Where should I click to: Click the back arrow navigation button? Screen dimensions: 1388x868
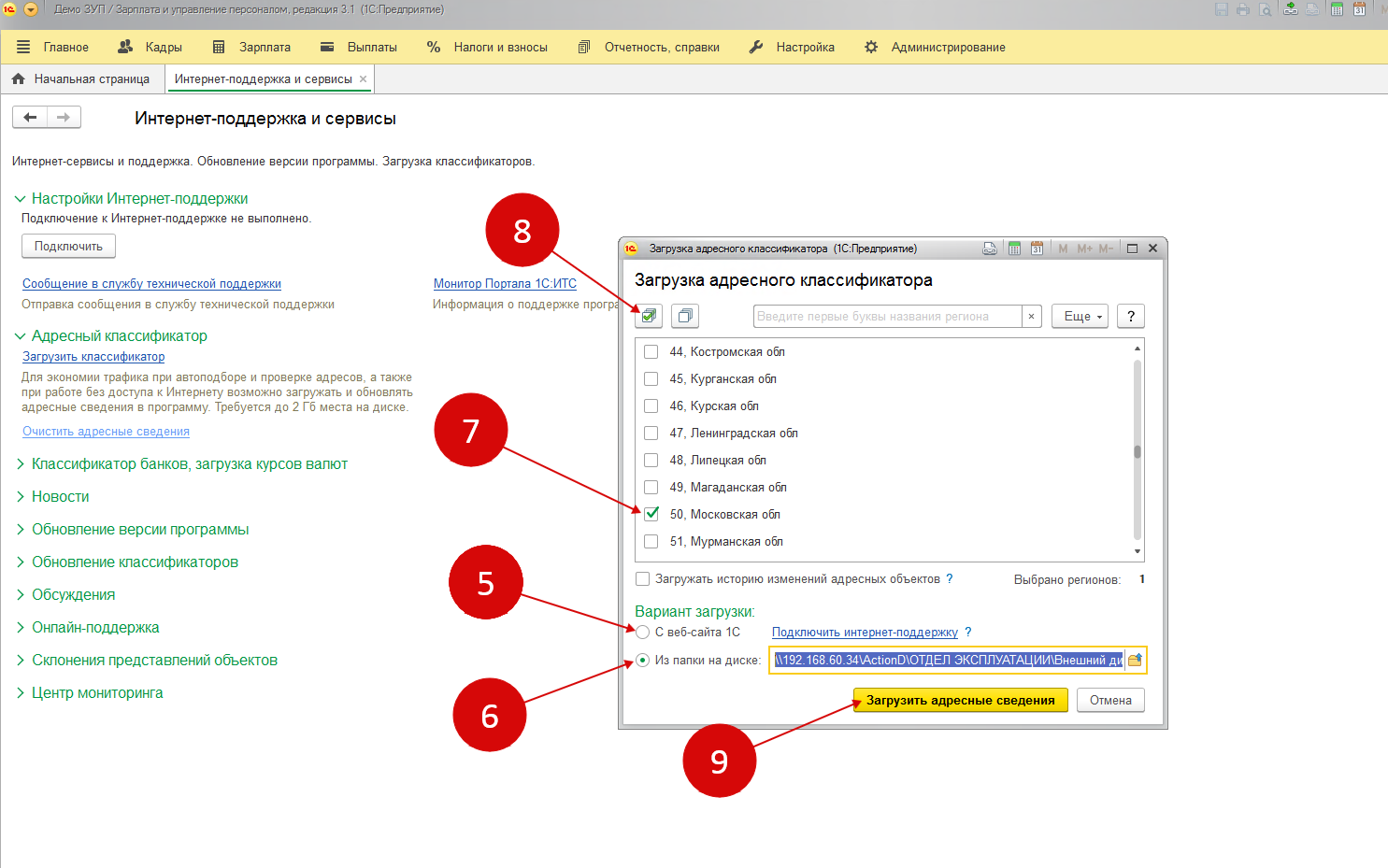[x=30, y=117]
